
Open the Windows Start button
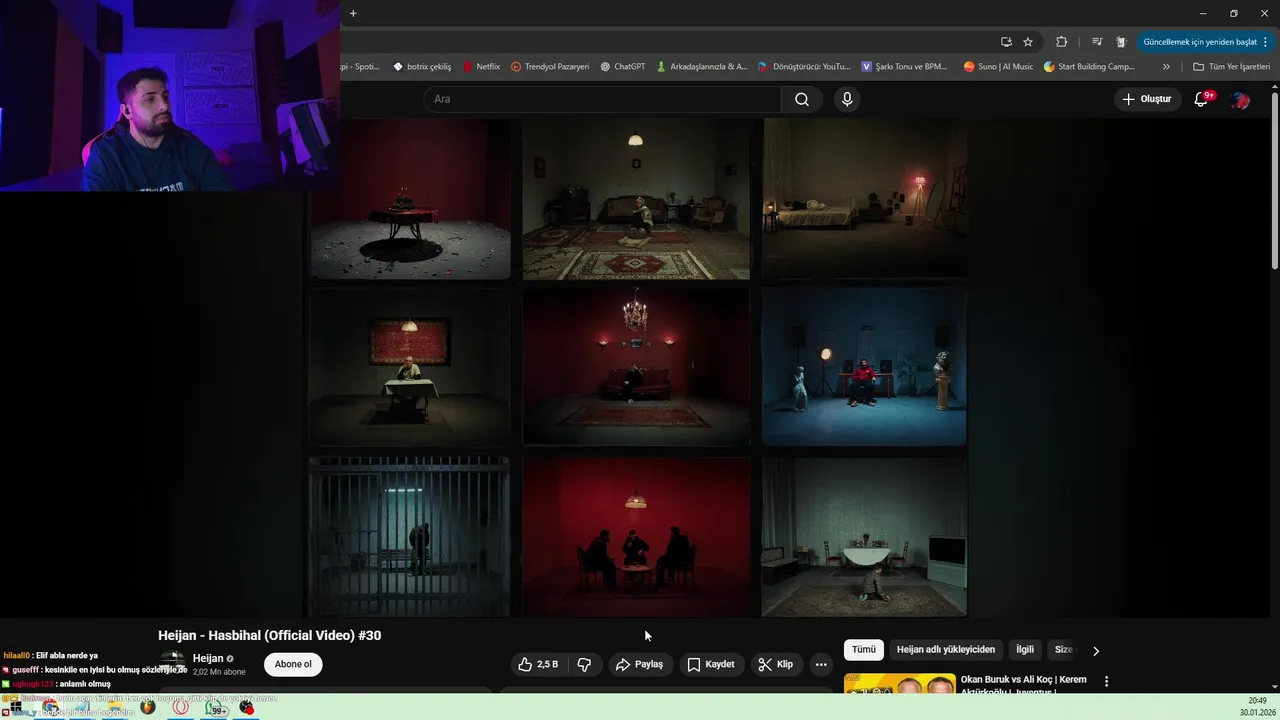point(16,707)
